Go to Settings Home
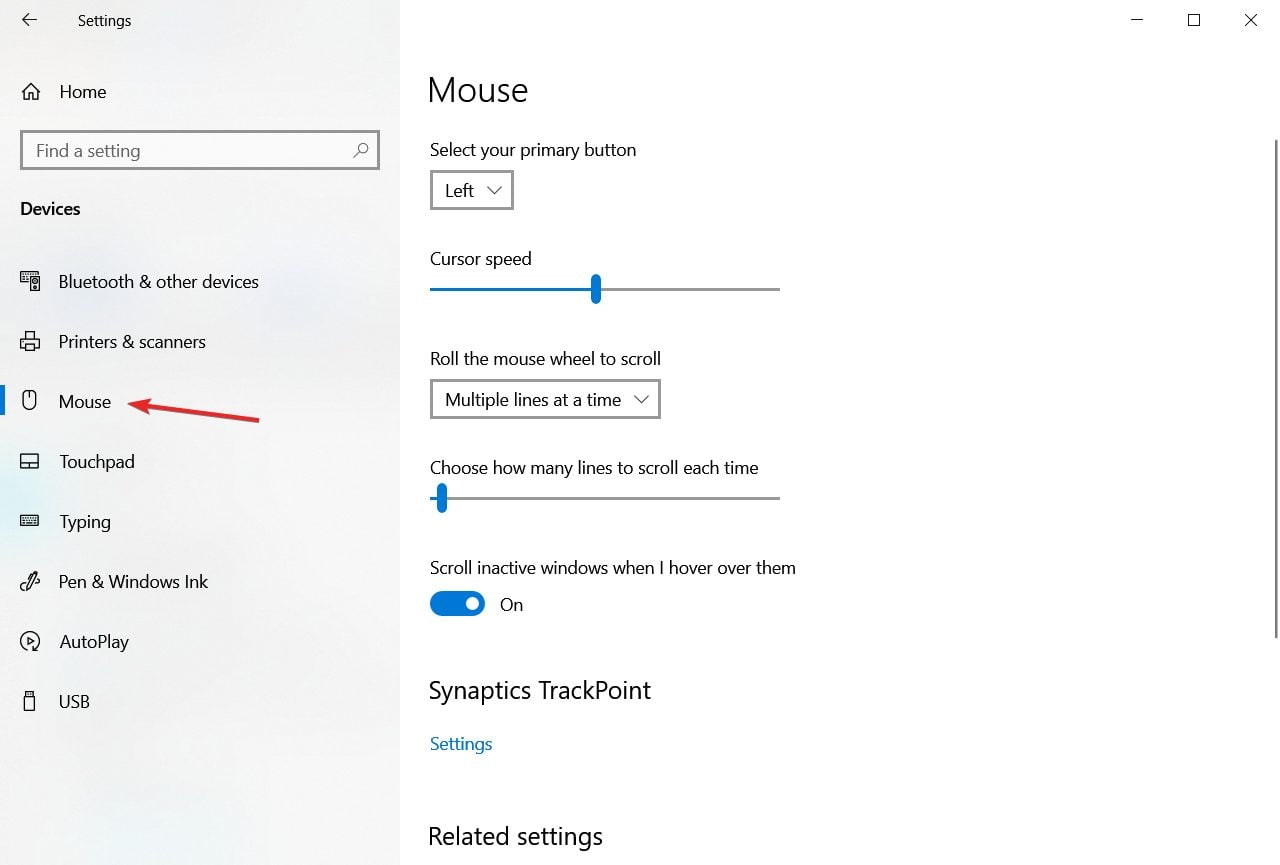 coord(82,92)
